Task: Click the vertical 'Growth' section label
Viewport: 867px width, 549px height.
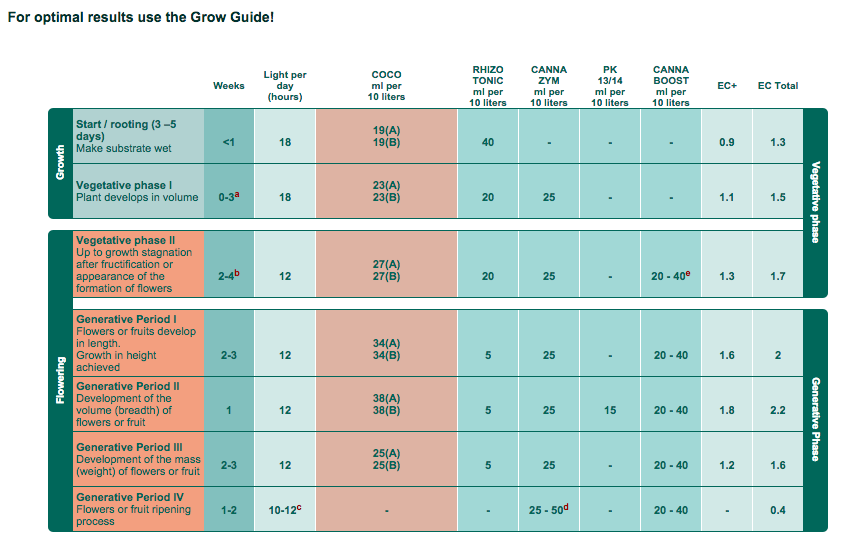Action: 60,163
